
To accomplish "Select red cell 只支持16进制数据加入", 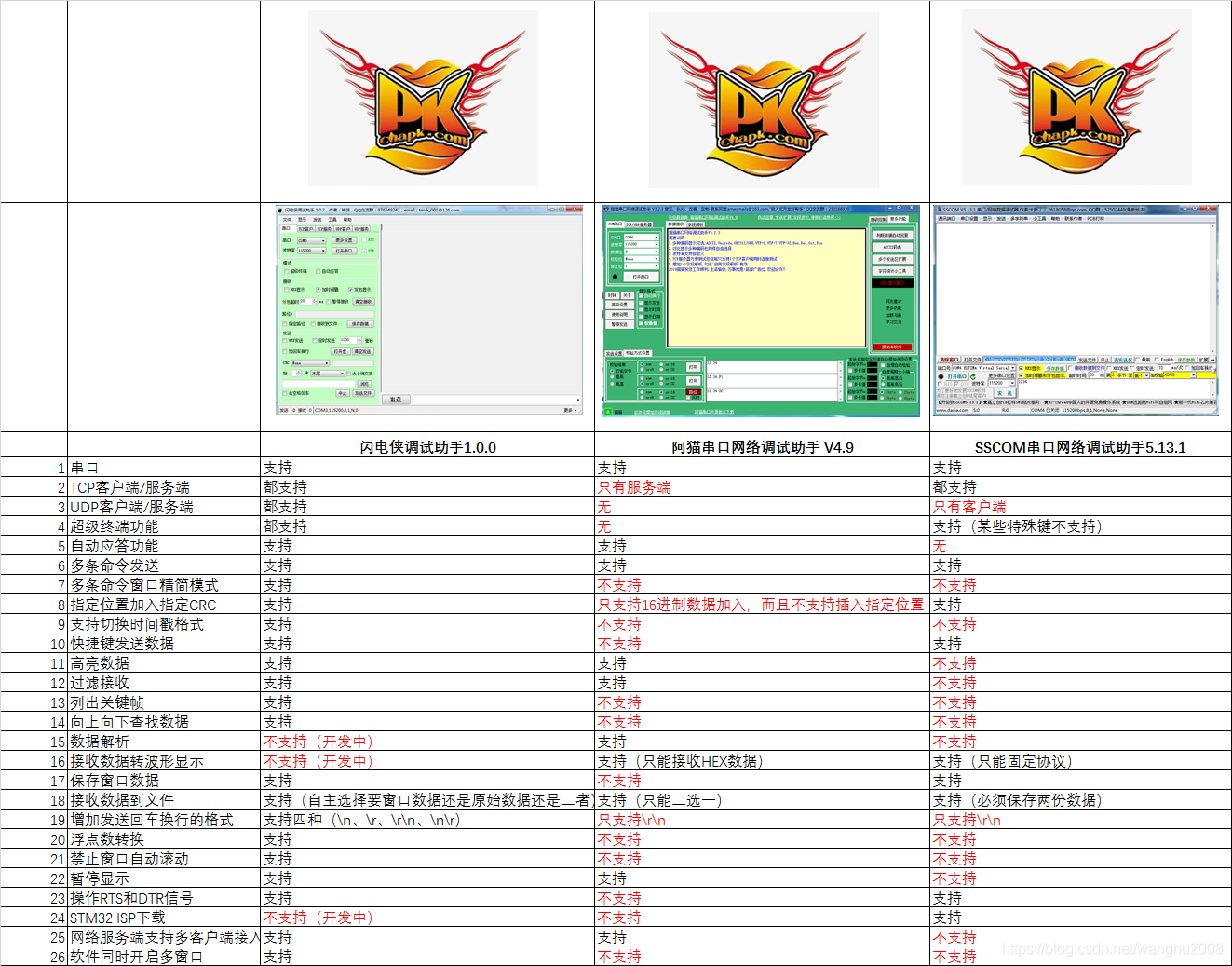I will coord(763,605).
